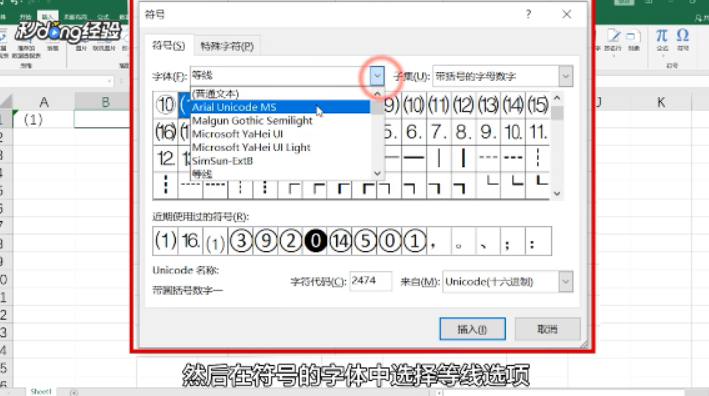This screenshot has width=709, height=396.
Task: Switch to the 特殊字符(P) tab
Action: 227,46
